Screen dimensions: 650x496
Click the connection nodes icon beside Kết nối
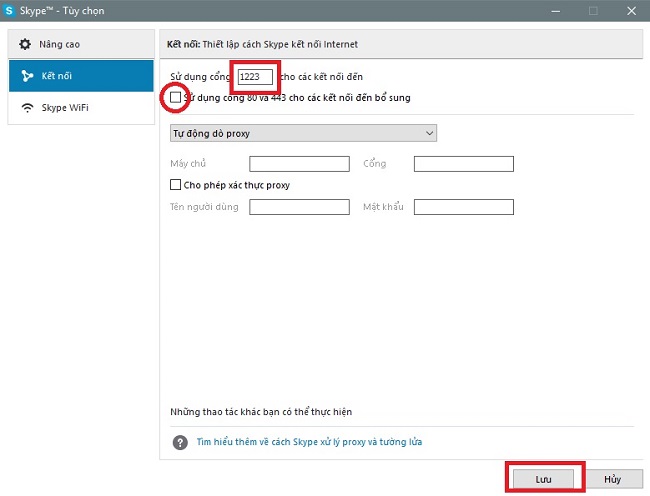pos(27,76)
